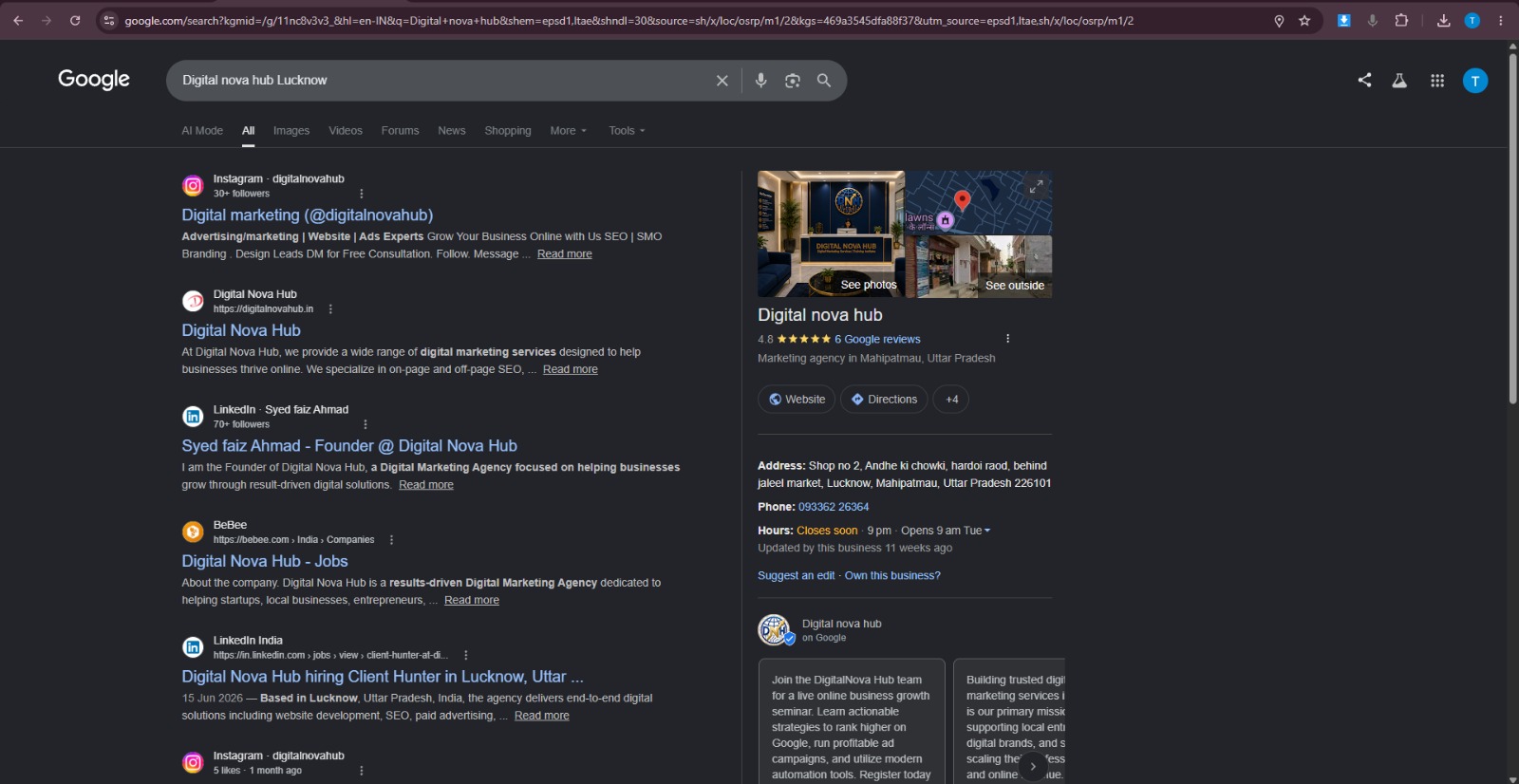Call phone number 093362 26364
The height and width of the screenshot is (784, 1519).
[834, 507]
